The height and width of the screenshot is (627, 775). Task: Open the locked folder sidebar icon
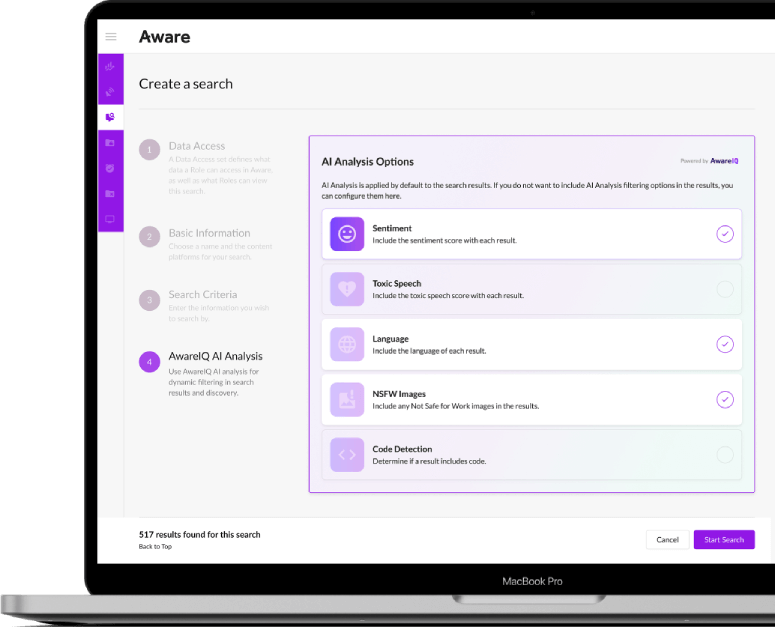(110, 143)
